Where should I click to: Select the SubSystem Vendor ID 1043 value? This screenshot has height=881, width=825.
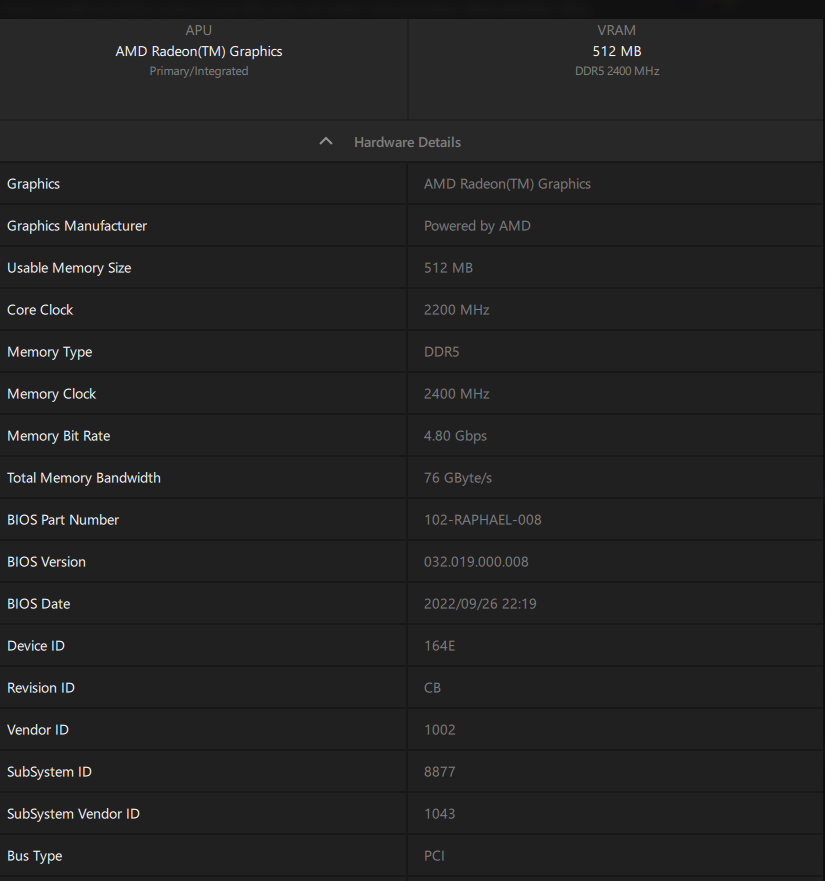pyautogui.click(x=439, y=814)
